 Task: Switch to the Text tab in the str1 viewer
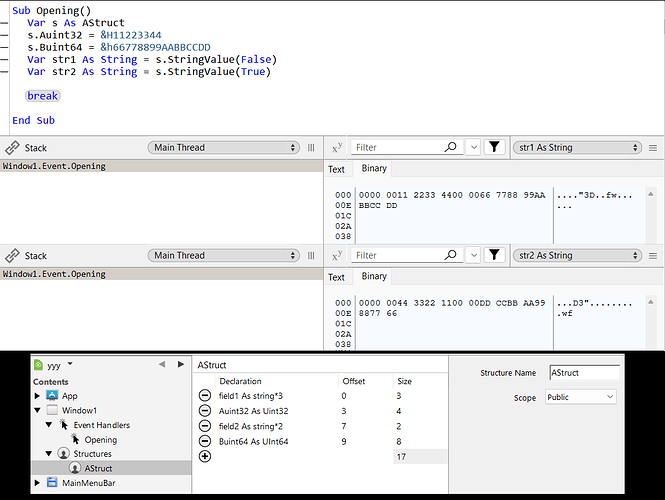tap(336, 170)
